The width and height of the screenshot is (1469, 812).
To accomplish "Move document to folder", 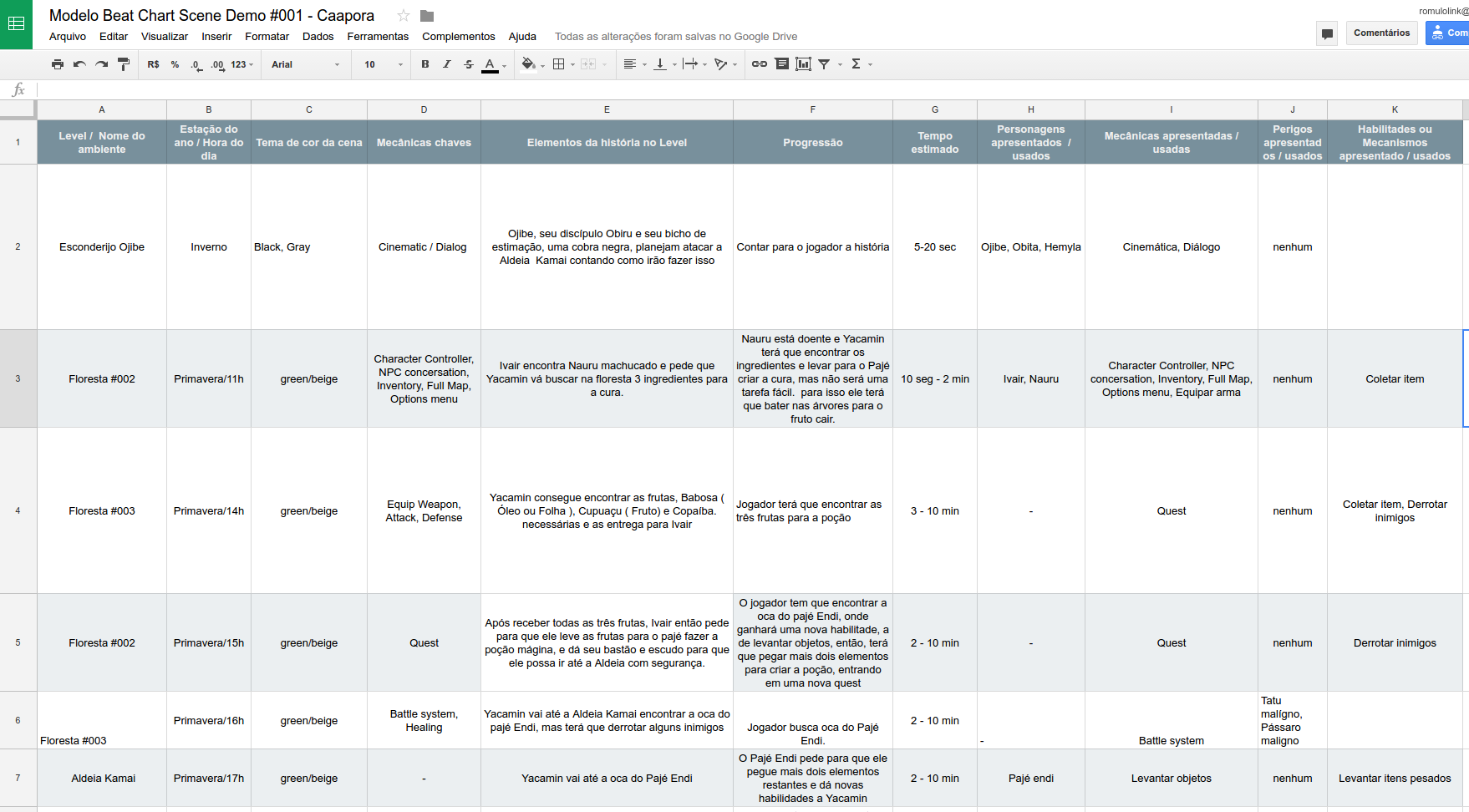I will [x=427, y=16].
